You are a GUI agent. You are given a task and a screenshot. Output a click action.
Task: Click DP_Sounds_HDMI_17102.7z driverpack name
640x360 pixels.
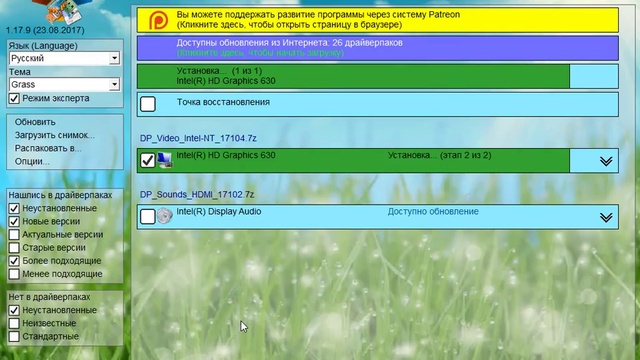[197, 195]
